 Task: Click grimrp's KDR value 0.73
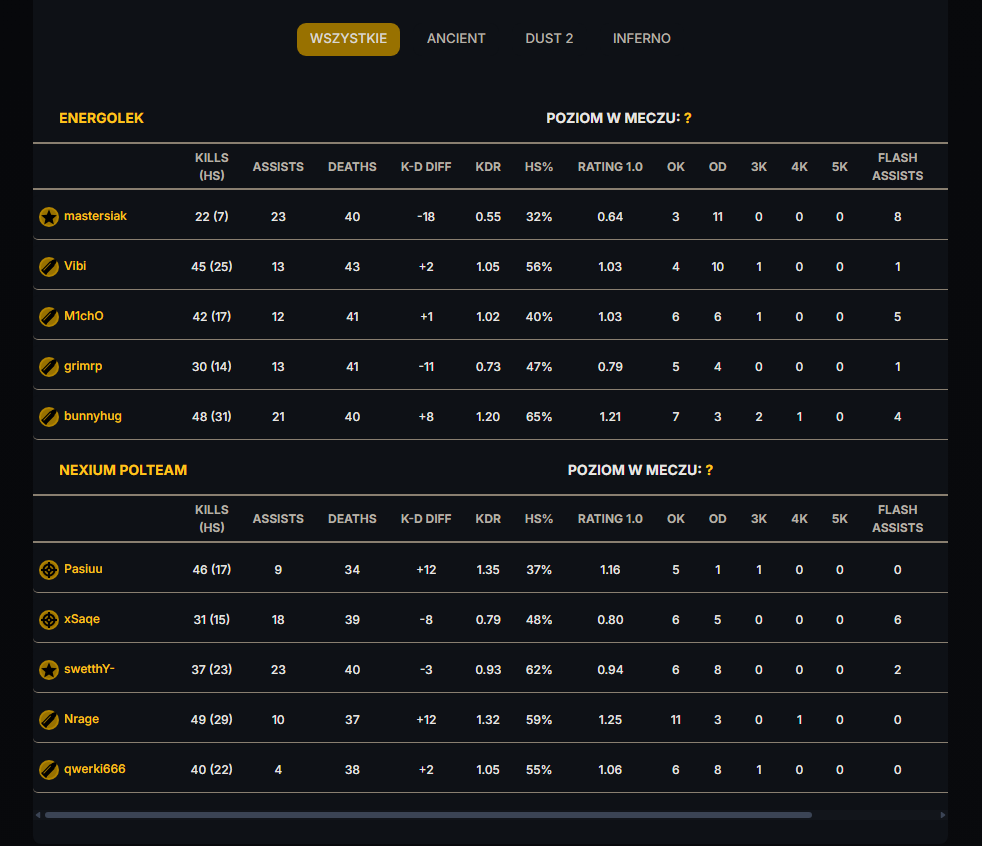(488, 367)
